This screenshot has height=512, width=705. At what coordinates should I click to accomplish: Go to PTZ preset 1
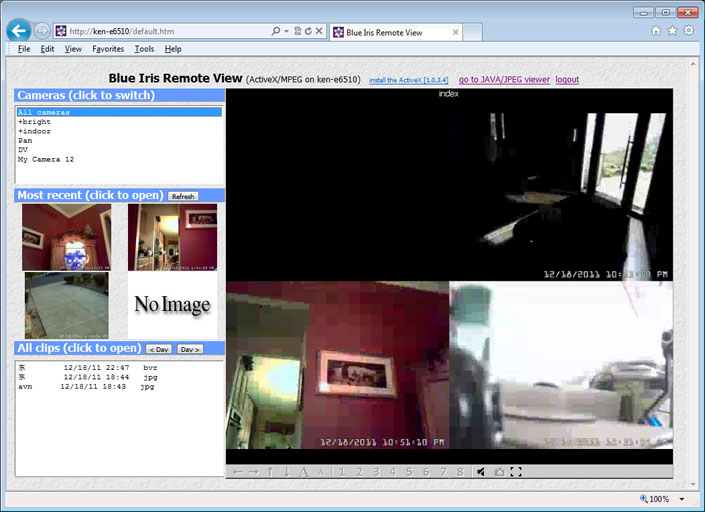click(342, 472)
